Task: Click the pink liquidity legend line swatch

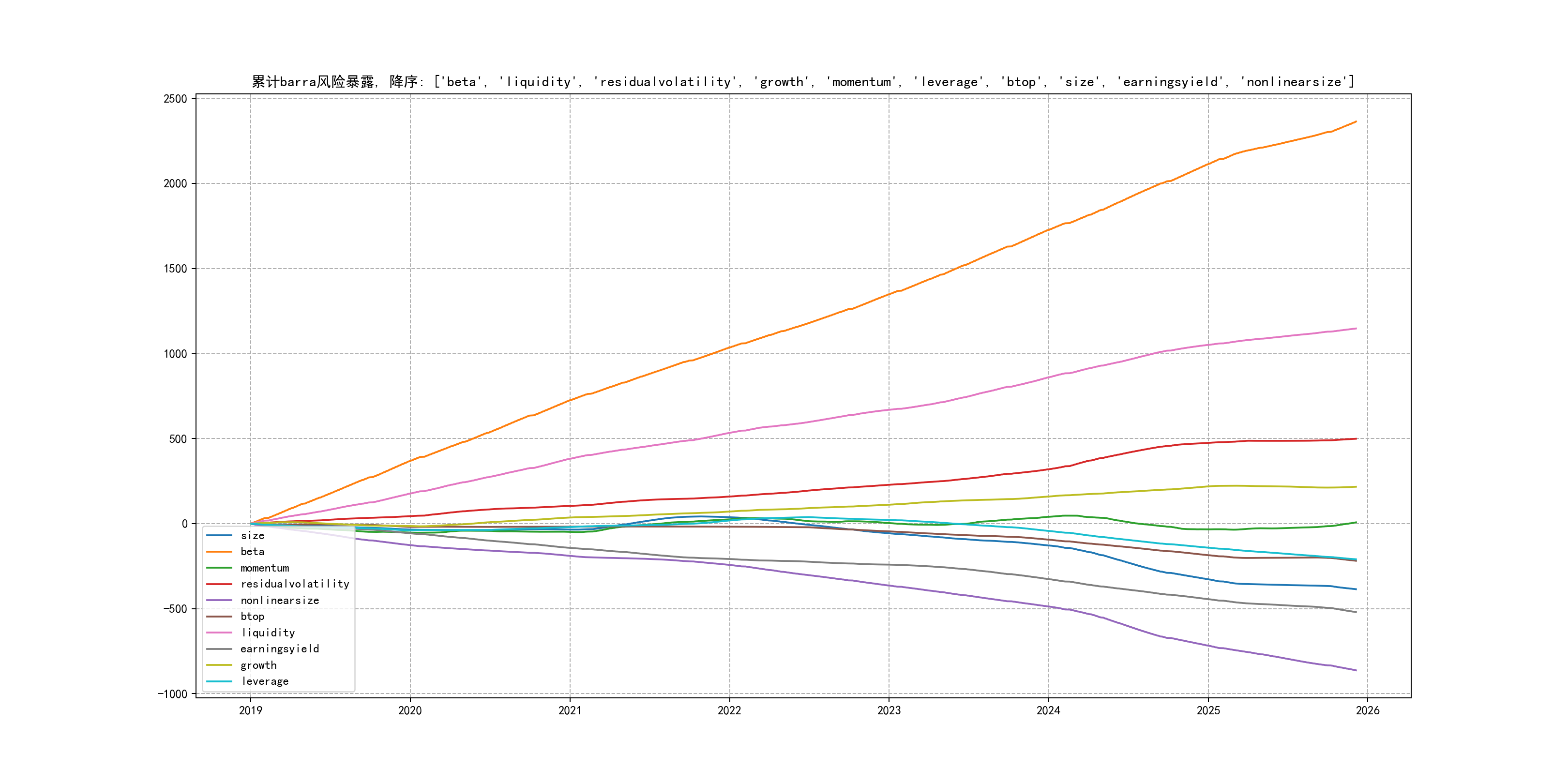Action: tap(219, 633)
